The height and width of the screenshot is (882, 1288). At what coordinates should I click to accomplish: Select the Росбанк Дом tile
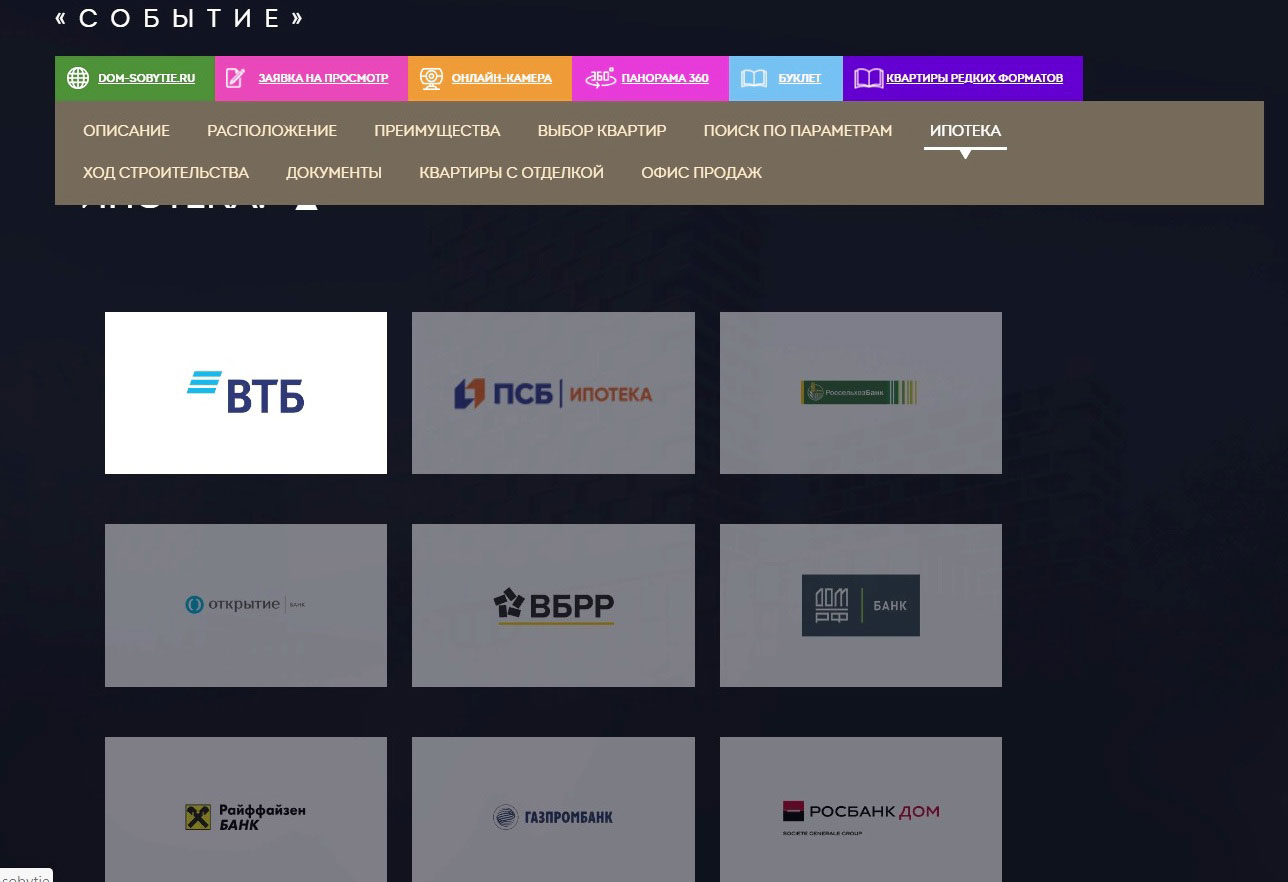point(861,810)
